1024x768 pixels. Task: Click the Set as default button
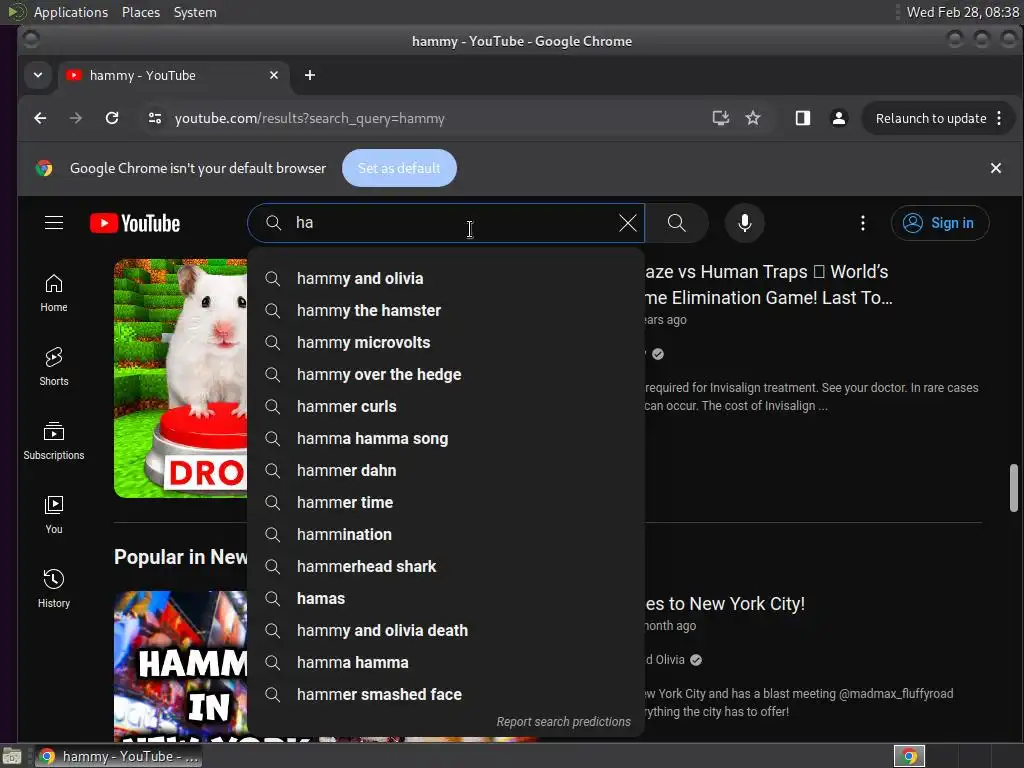(x=399, y=168)
